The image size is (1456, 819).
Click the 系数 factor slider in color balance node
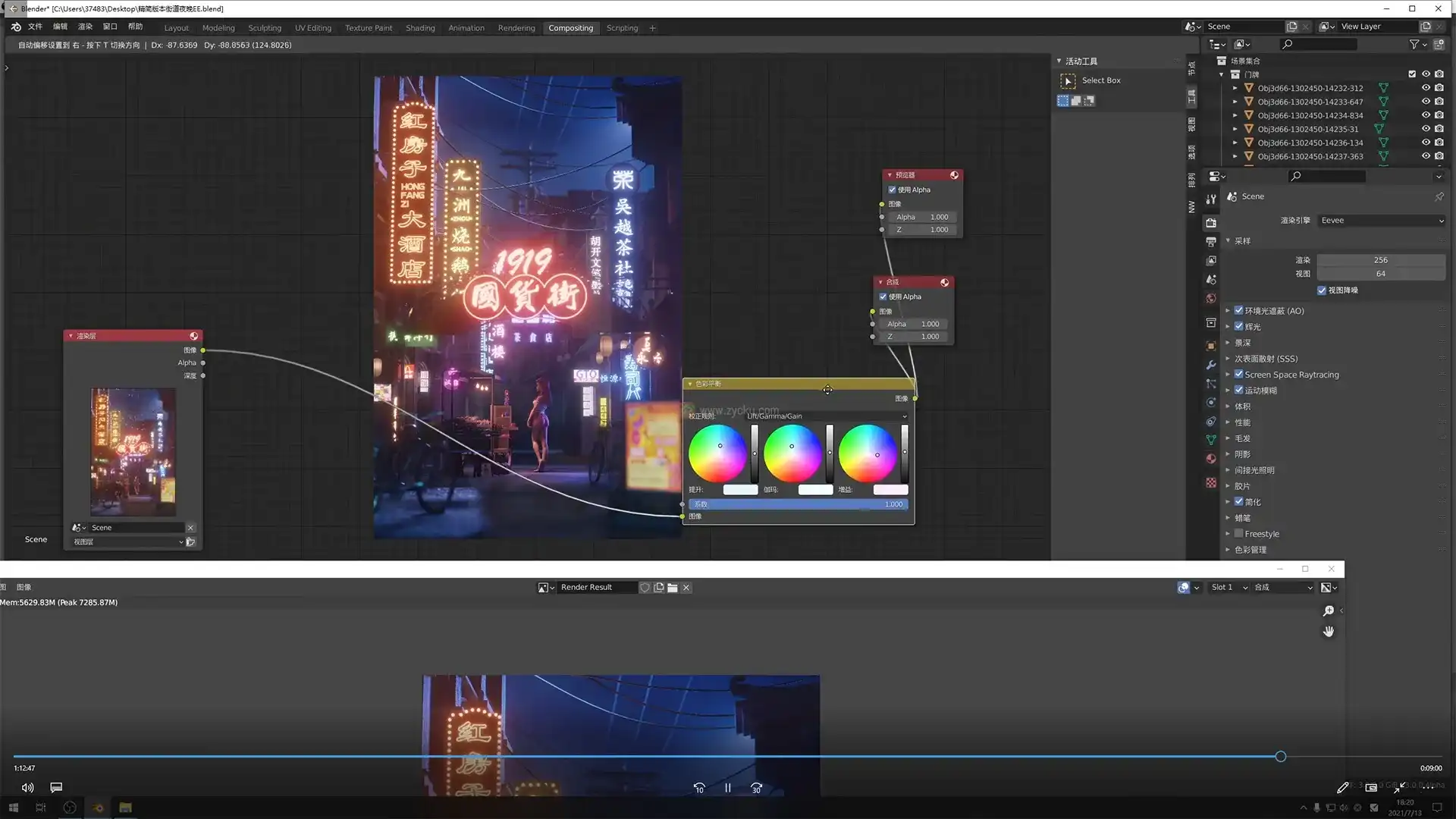click(798, 504)
